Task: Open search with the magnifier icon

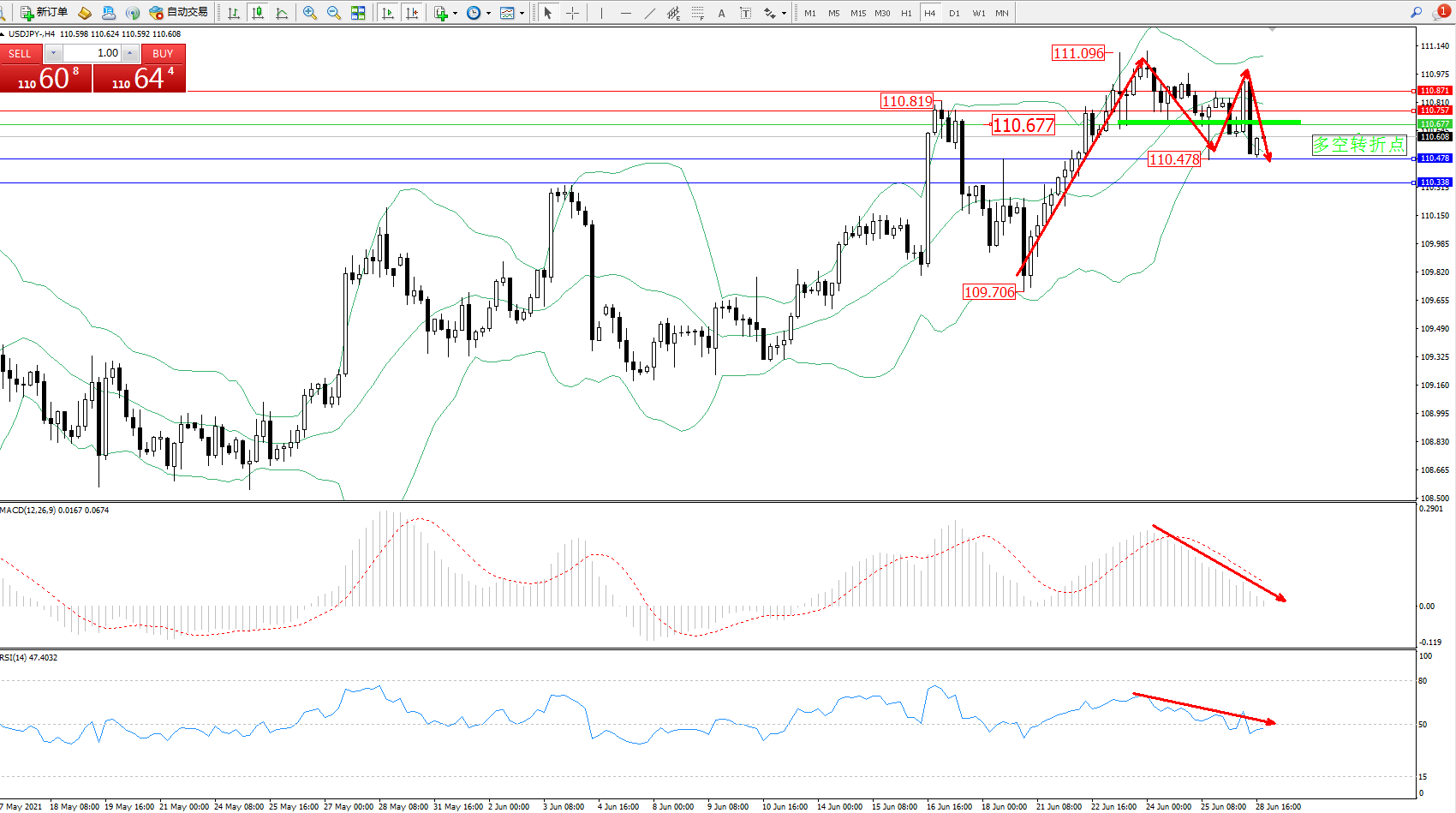Action: point(1416,13)
